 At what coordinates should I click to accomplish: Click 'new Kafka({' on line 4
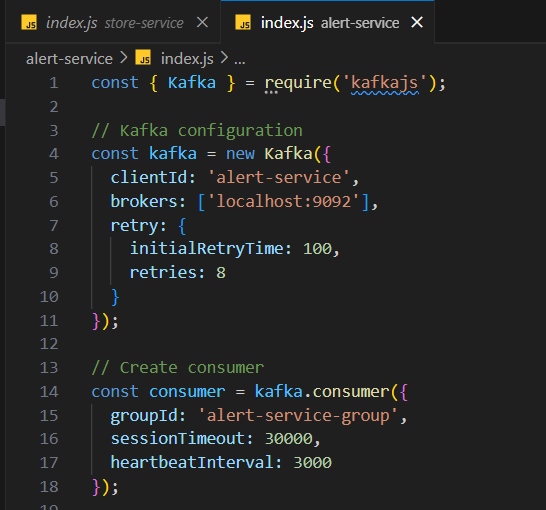(278, 154)
